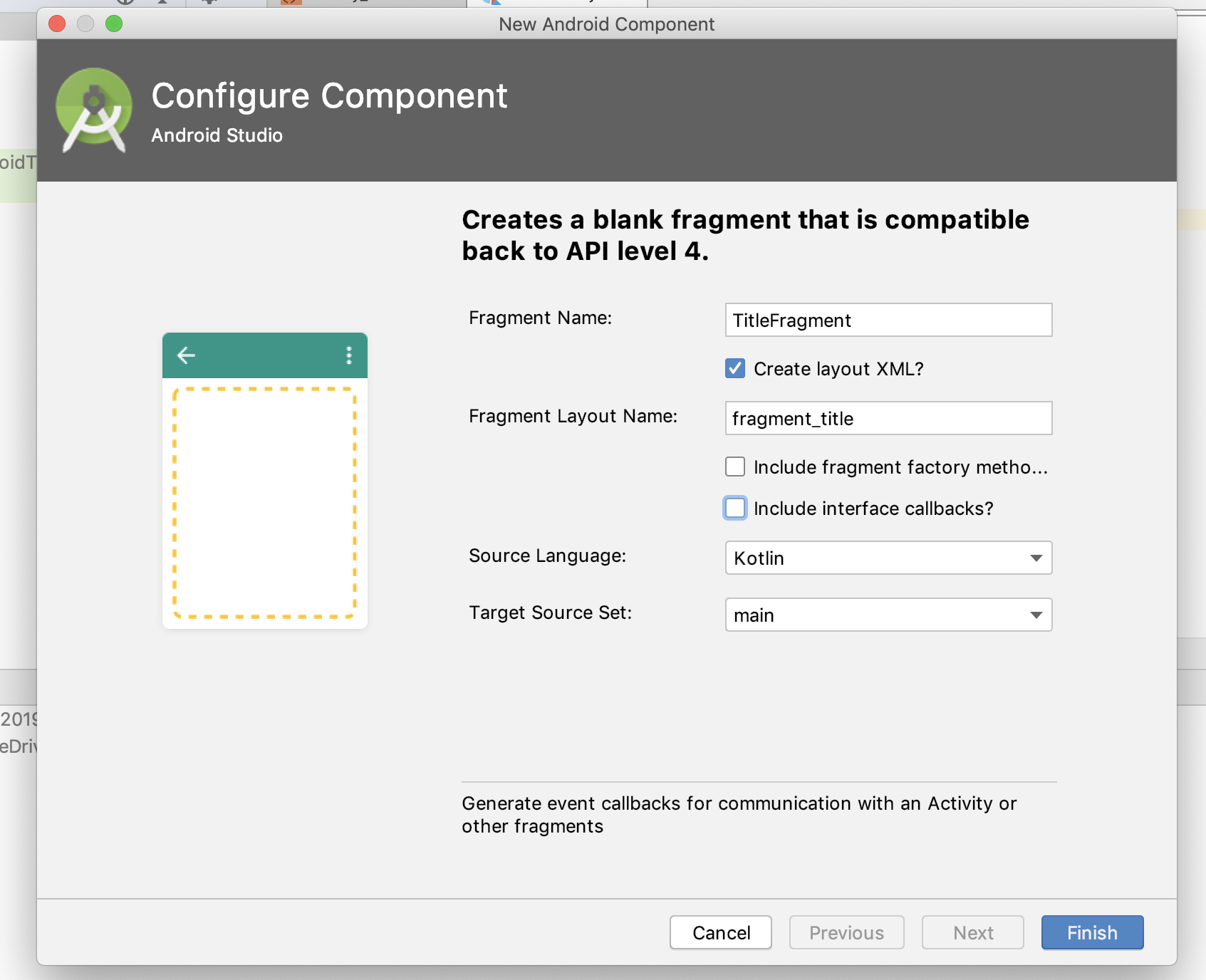Uncheck the Create layout XML checkbox
Viewport: 1206px width, 980px height.
pos(735,368)
